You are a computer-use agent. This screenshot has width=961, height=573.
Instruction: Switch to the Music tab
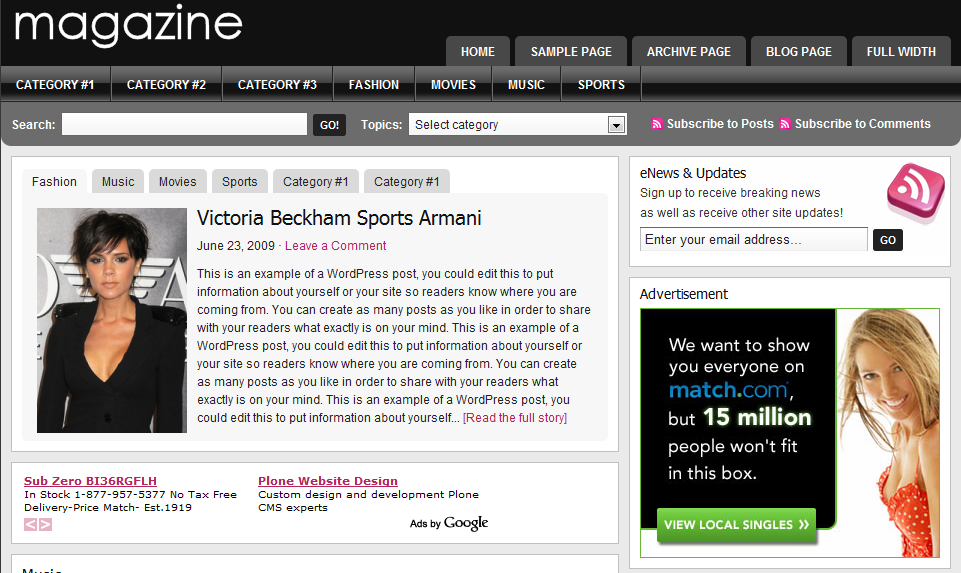pyautogui.click(x=118, y=181)
